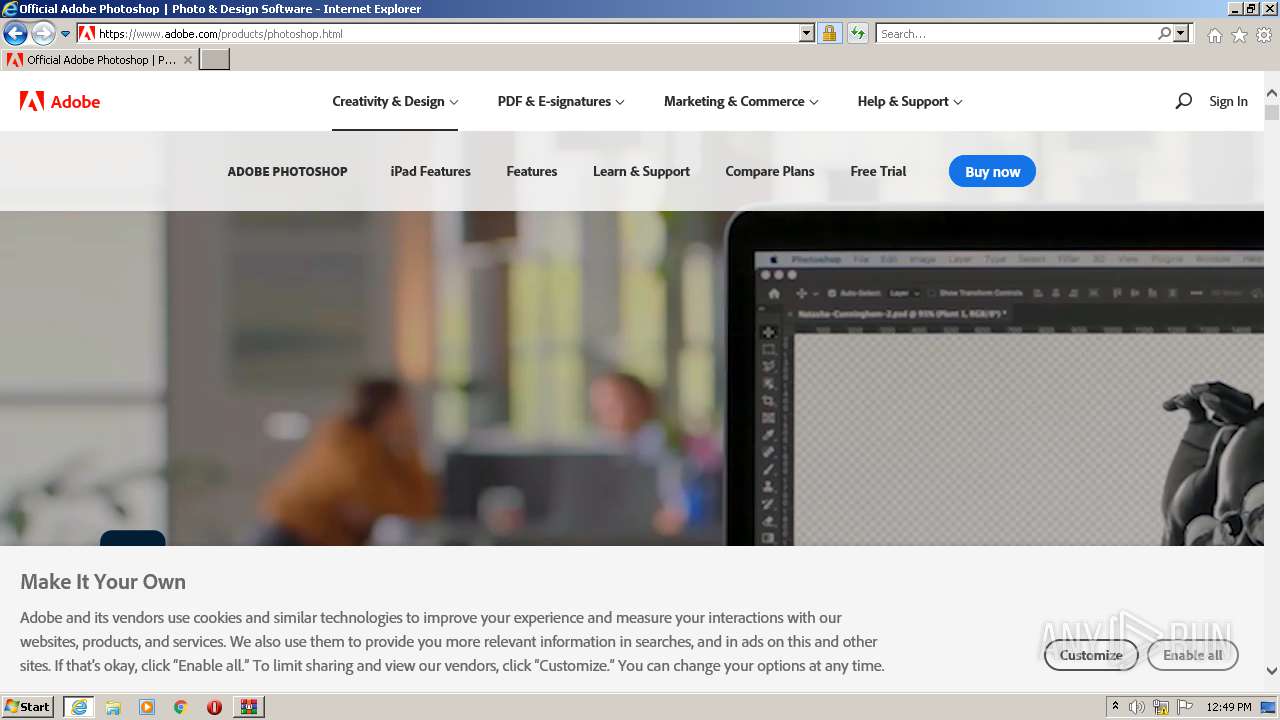Open the Features tab

tap(531, 171)
